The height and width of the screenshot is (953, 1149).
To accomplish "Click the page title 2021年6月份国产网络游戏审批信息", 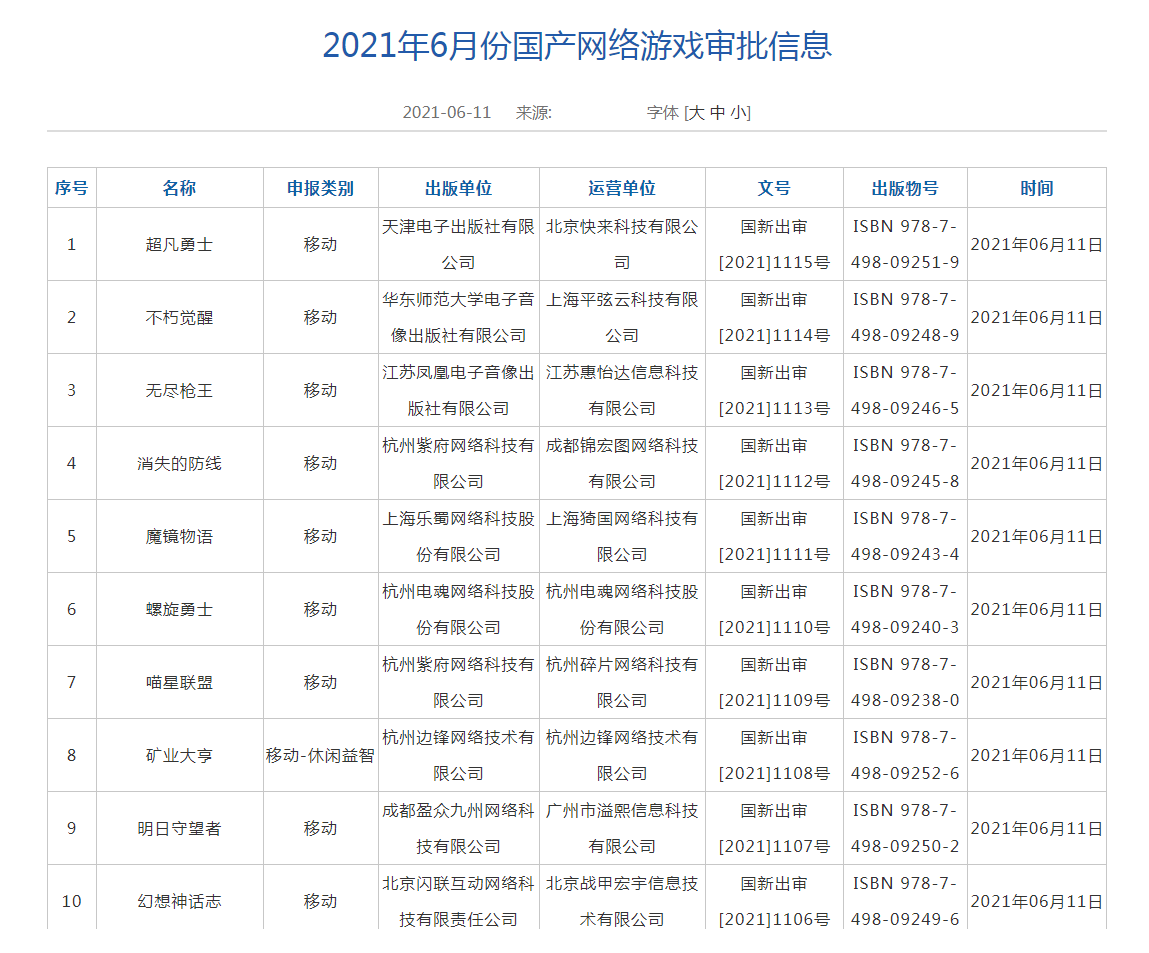I will [577, 45].
